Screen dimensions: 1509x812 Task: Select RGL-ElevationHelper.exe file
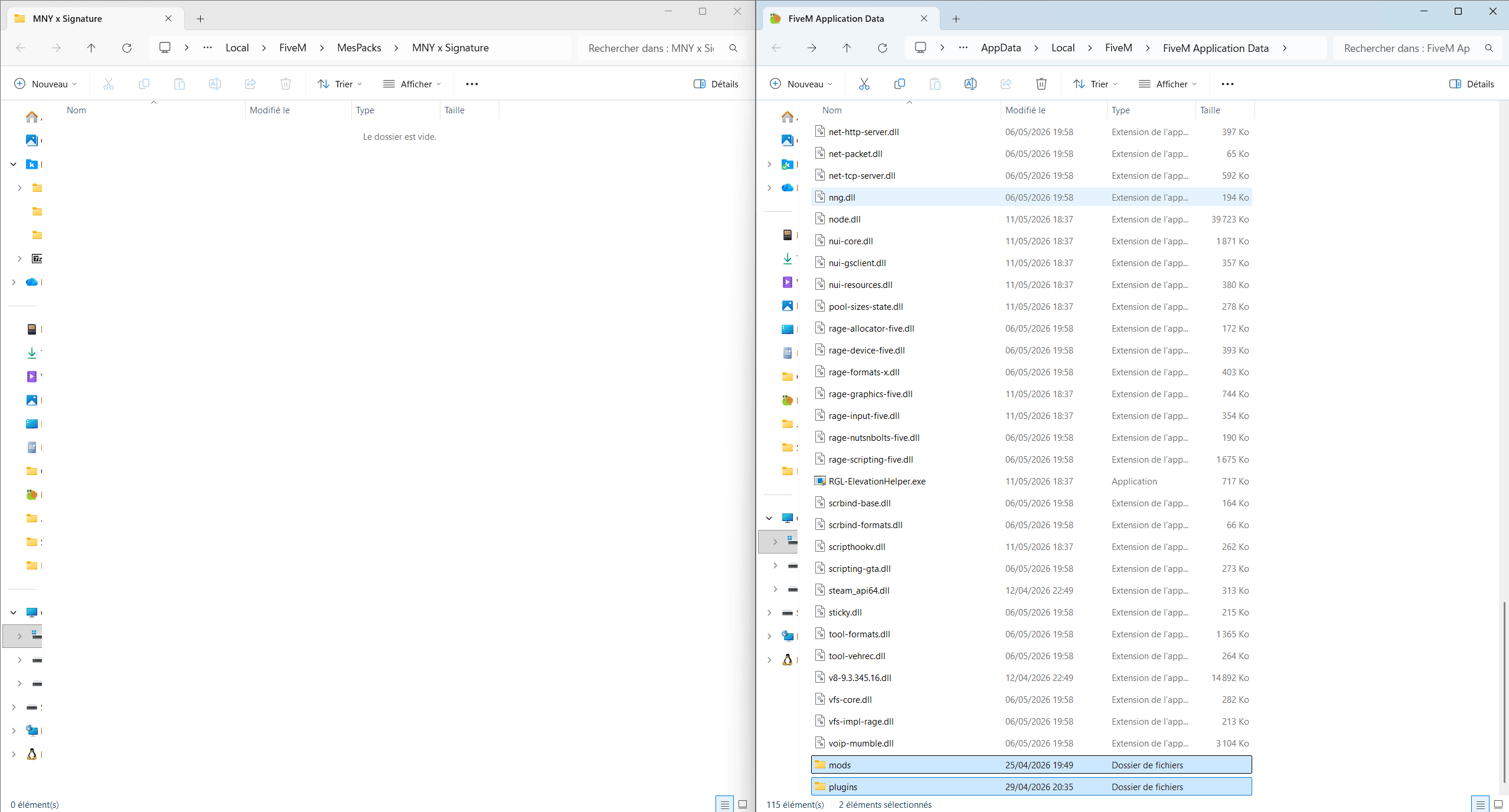click(1031, 481)
